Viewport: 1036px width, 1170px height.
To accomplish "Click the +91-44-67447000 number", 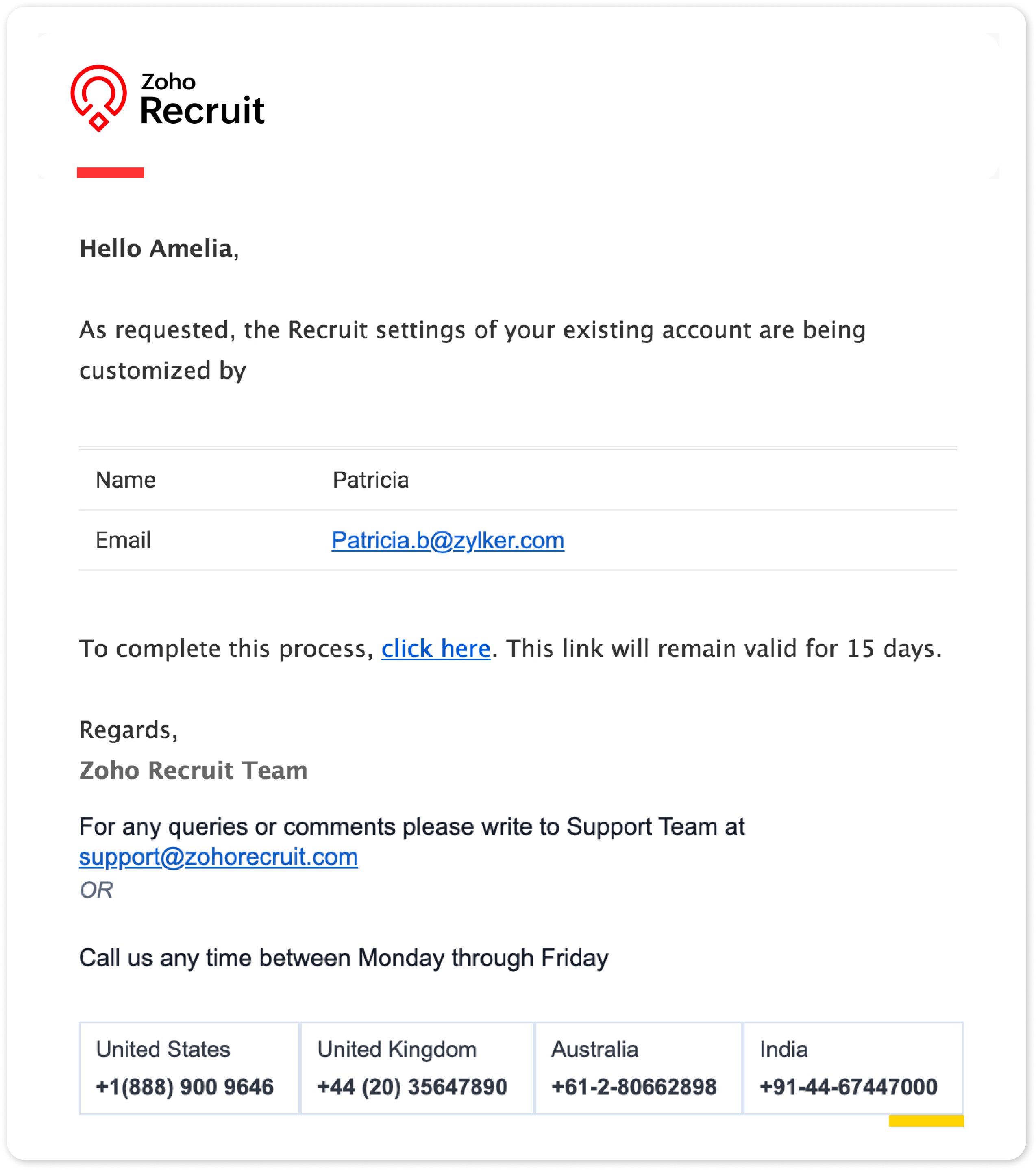I will [848, 1086].
